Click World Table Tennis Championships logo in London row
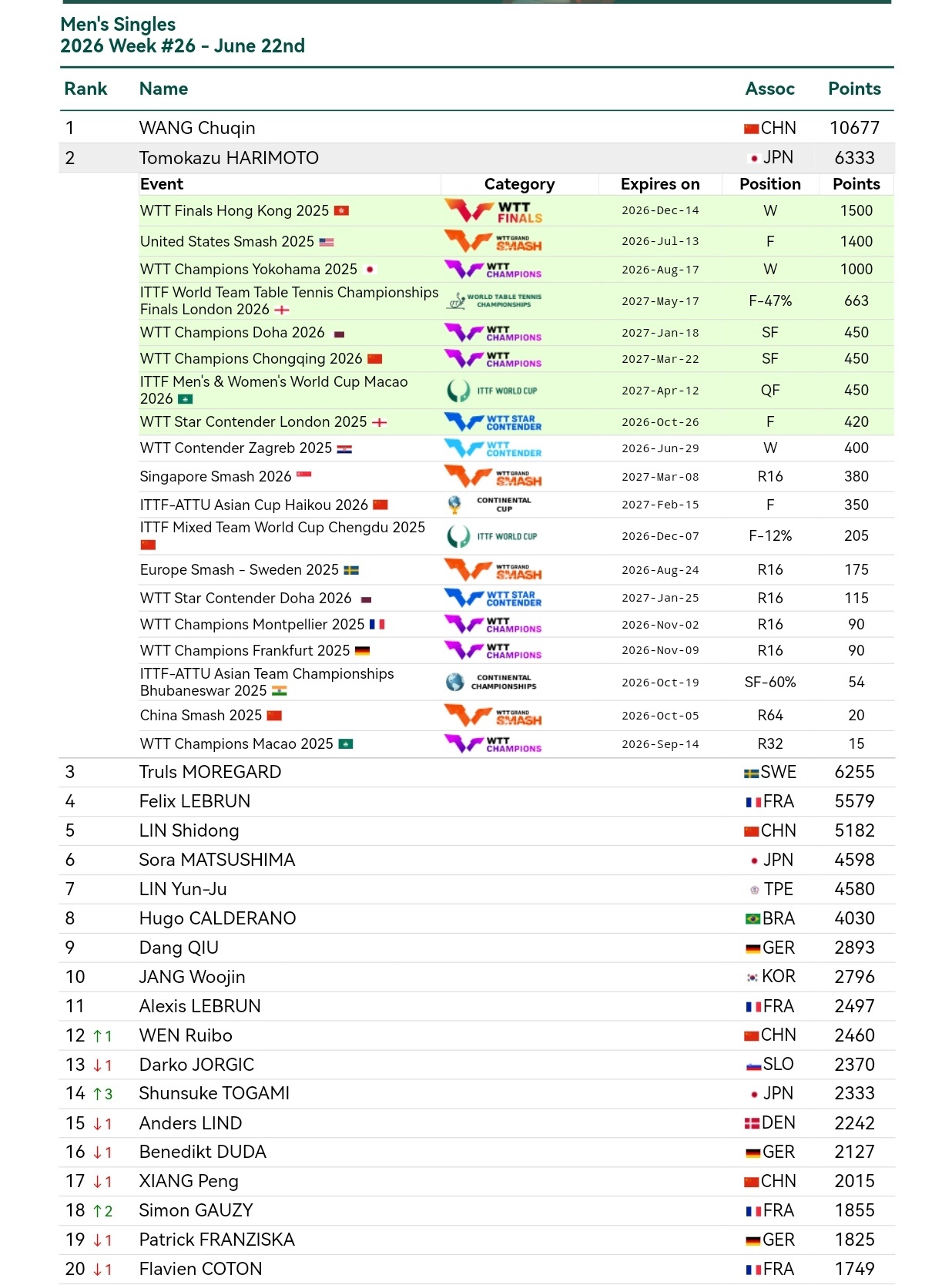The image size is (952, 1285). click(495, 300)
